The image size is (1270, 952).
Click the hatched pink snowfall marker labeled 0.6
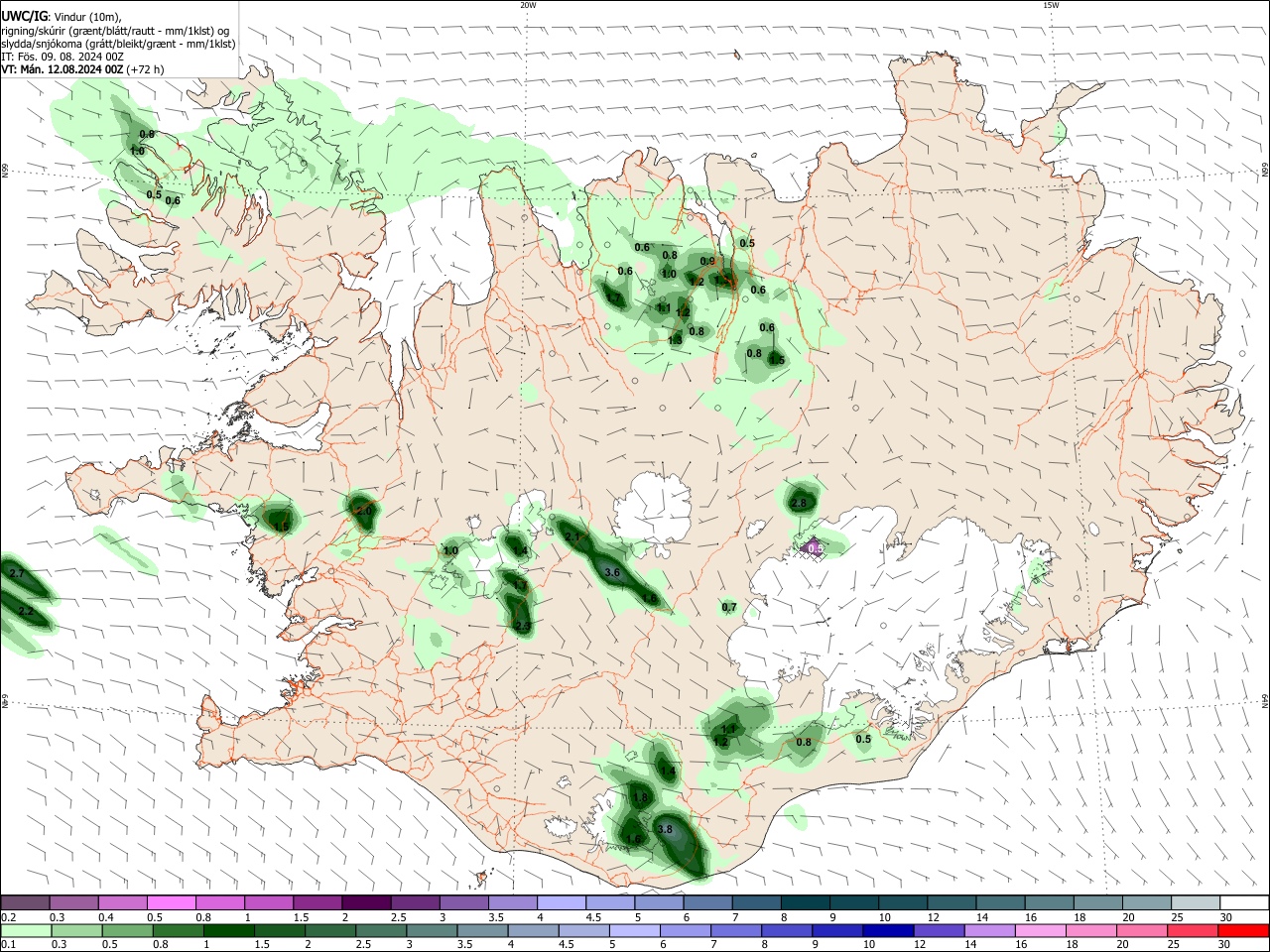pos(814,546)
